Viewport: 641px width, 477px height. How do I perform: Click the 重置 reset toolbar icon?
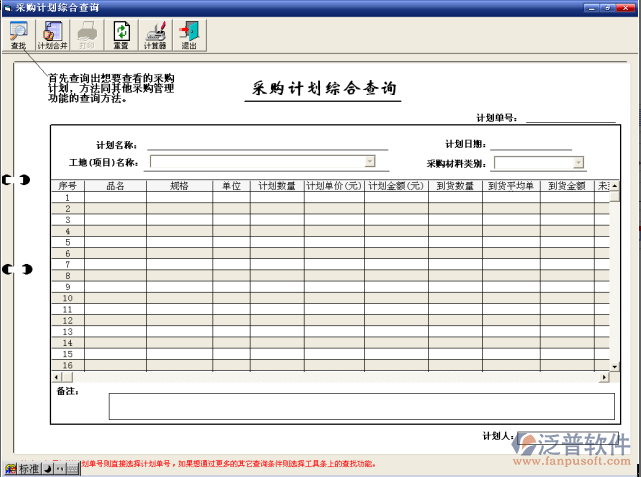tap(121, 35)
